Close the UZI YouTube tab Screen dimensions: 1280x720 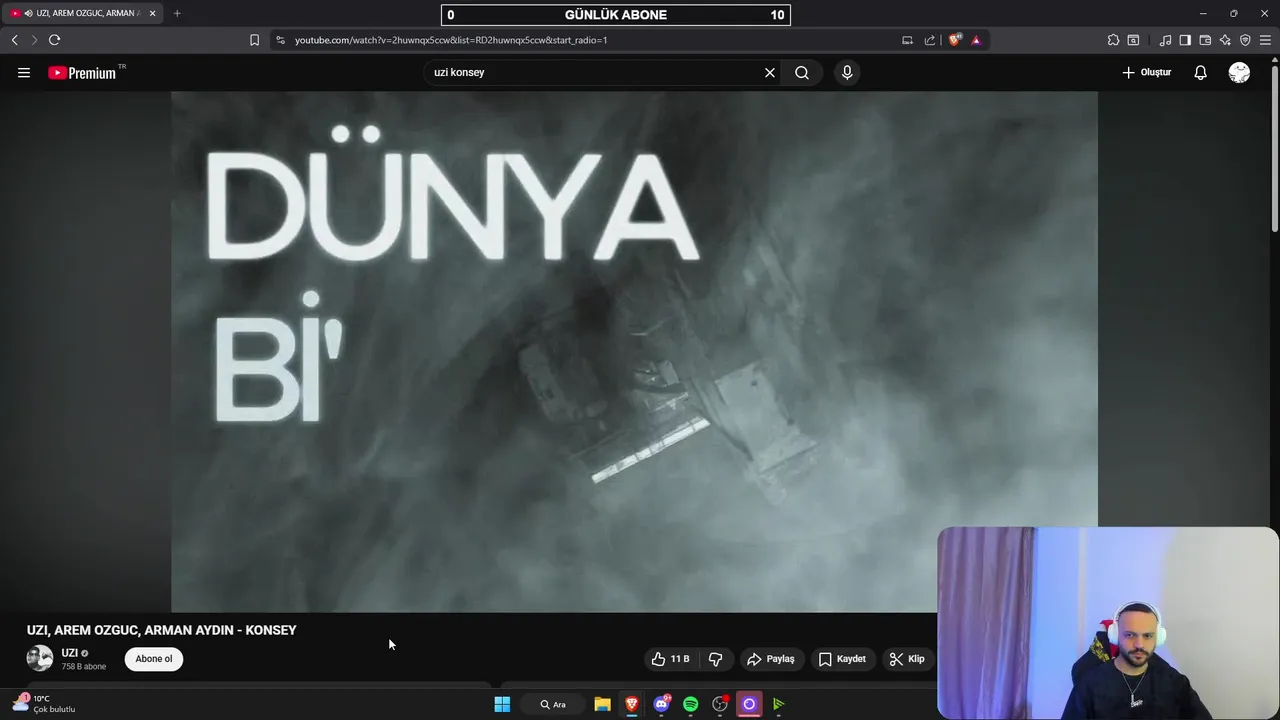click(x=152, y=13)
